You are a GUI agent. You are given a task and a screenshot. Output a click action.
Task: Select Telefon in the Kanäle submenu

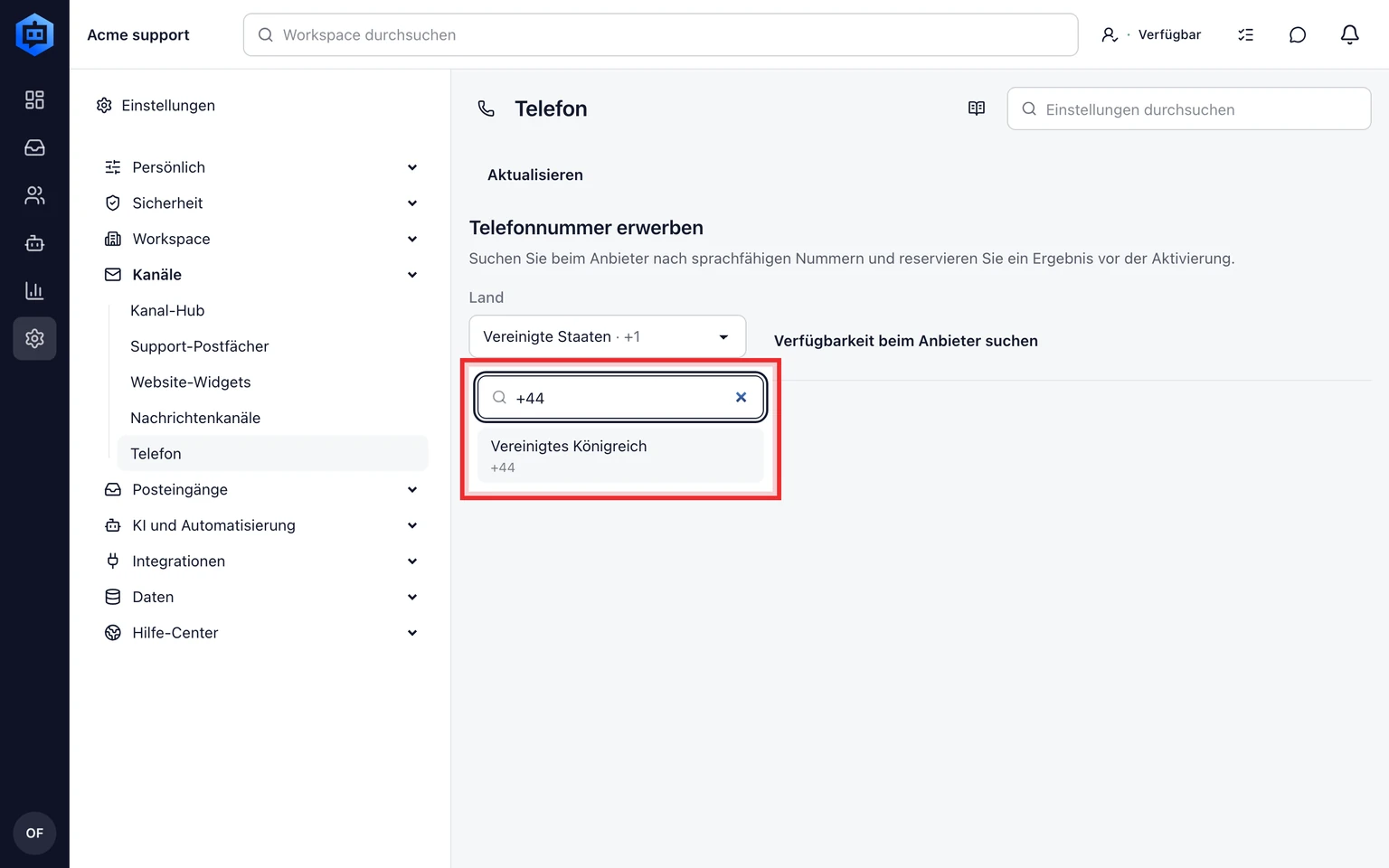tap(272, 454)
